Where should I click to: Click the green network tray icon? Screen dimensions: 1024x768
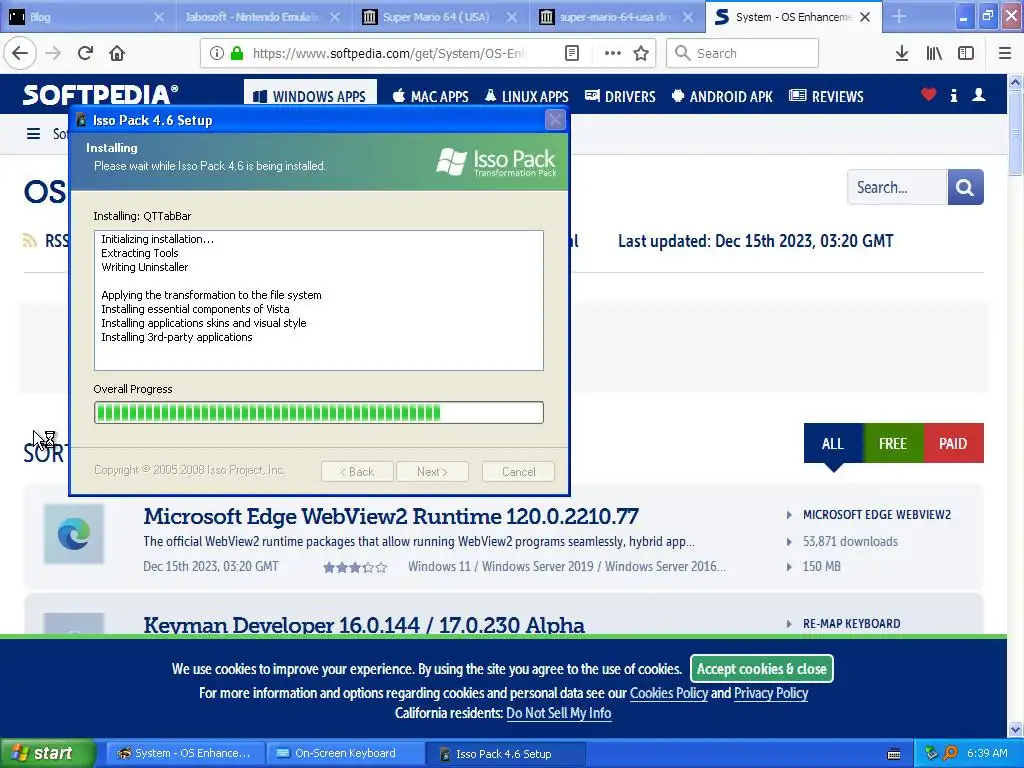[931, 753]
